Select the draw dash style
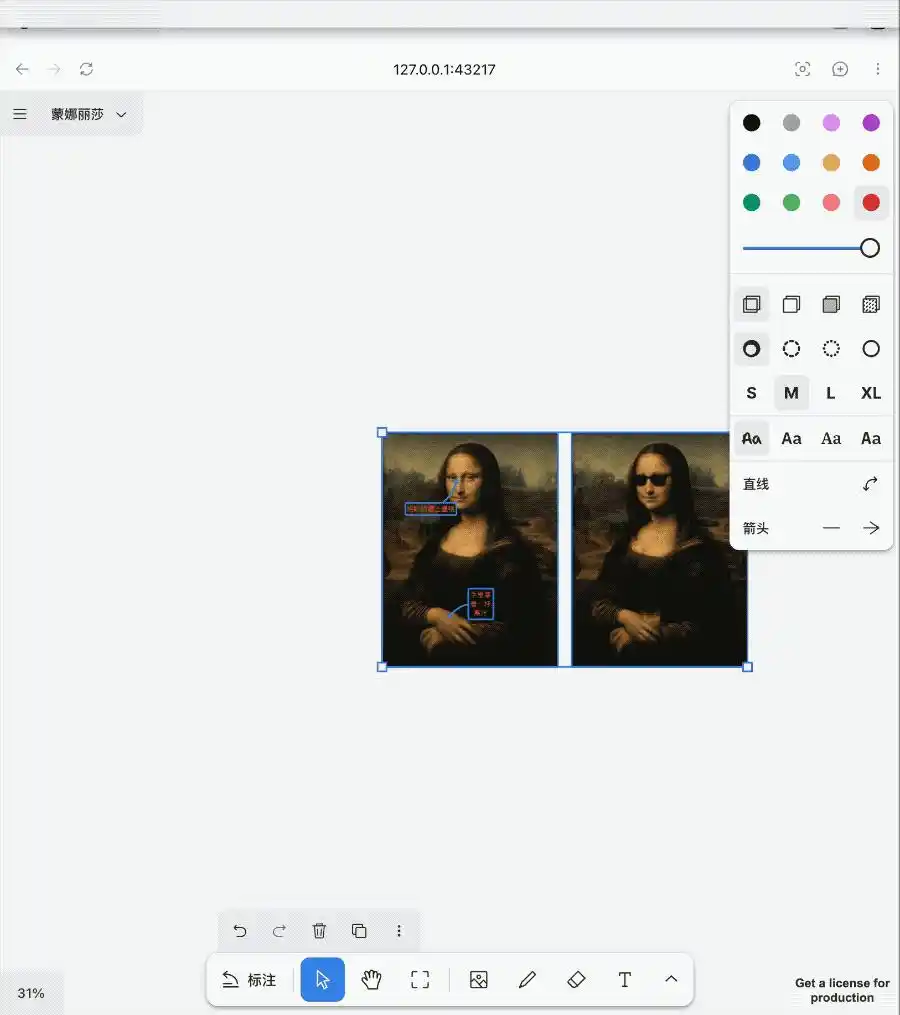 pyautogui.click(x=751, y=349)
